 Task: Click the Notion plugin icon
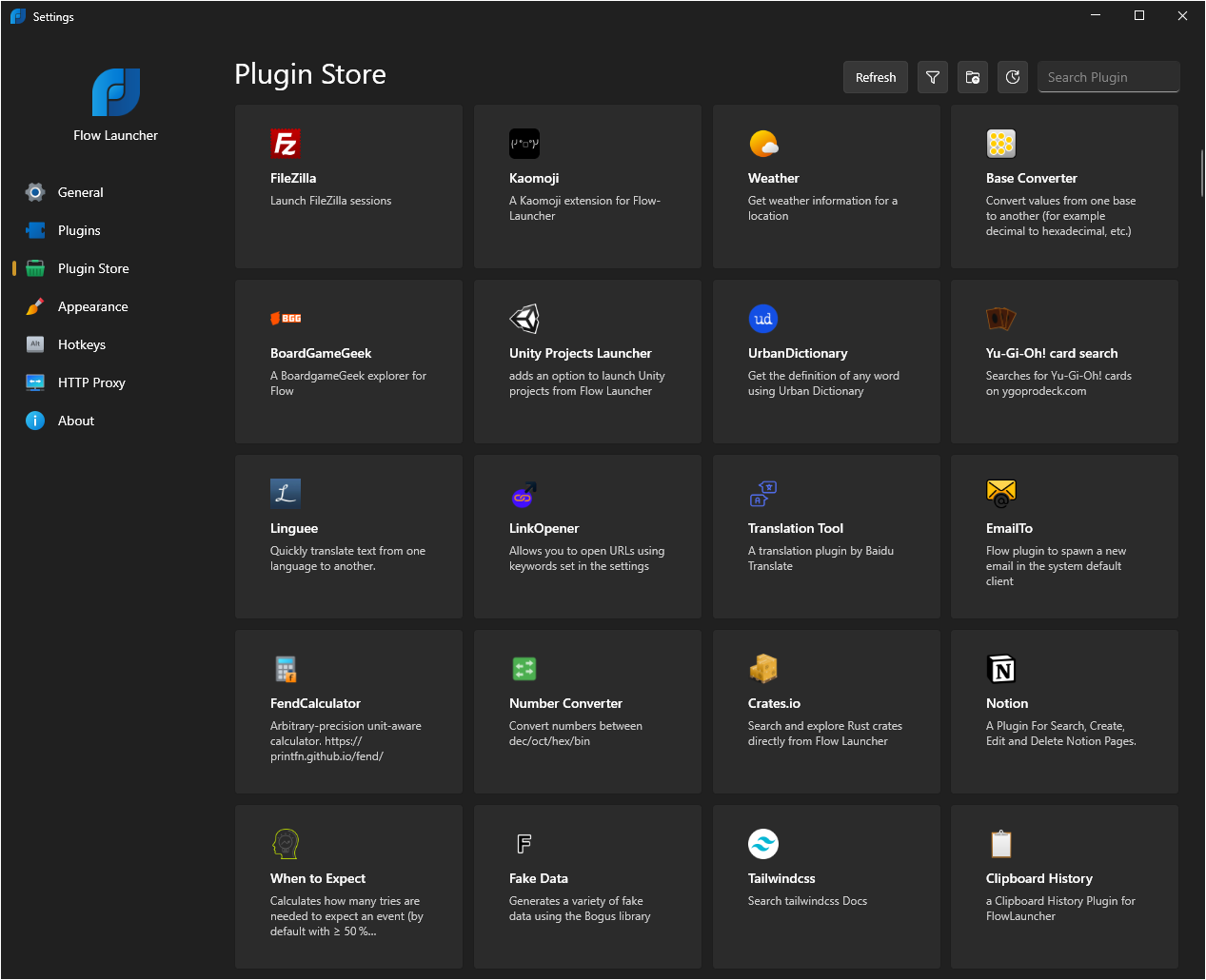tap(1001, 669)
